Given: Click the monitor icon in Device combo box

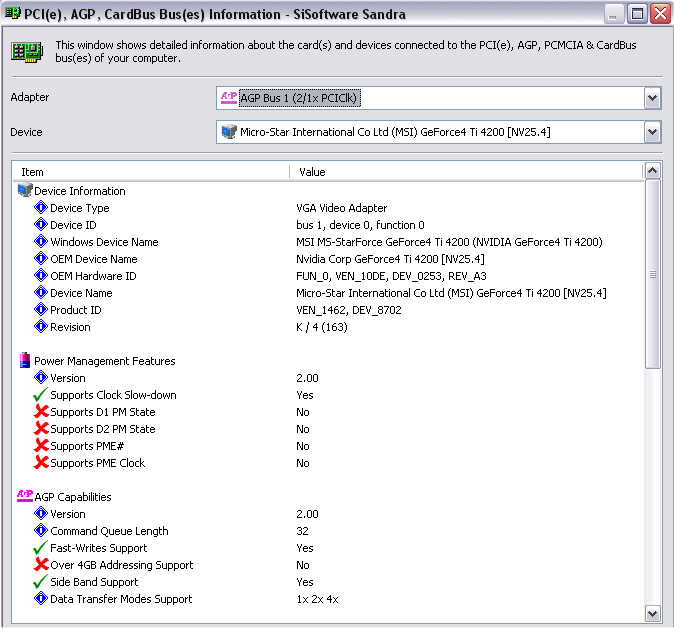Looking at the screenshot, I should click(x=229, y=132).
